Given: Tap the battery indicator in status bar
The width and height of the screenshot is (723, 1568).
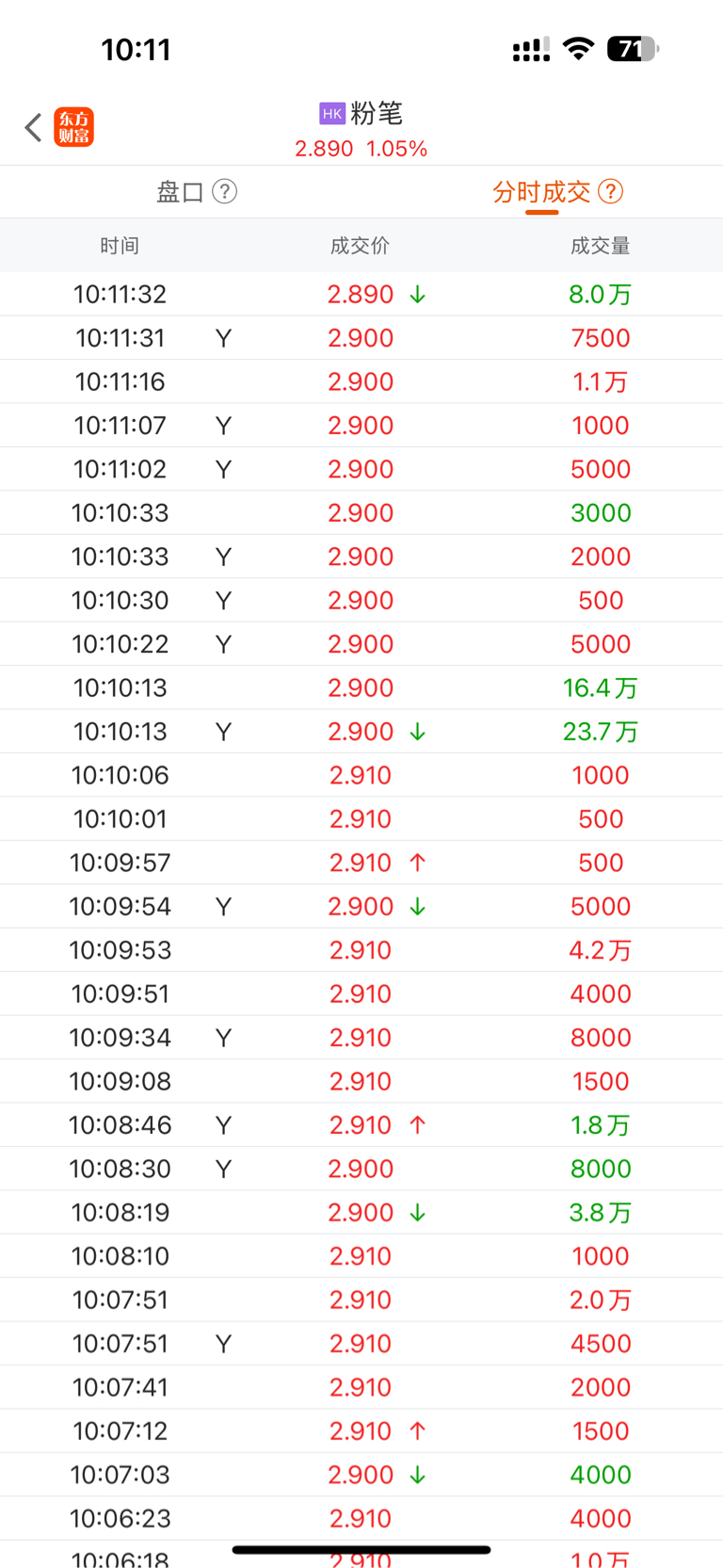Looking at the screenshot, I should [x=633, y=49].
